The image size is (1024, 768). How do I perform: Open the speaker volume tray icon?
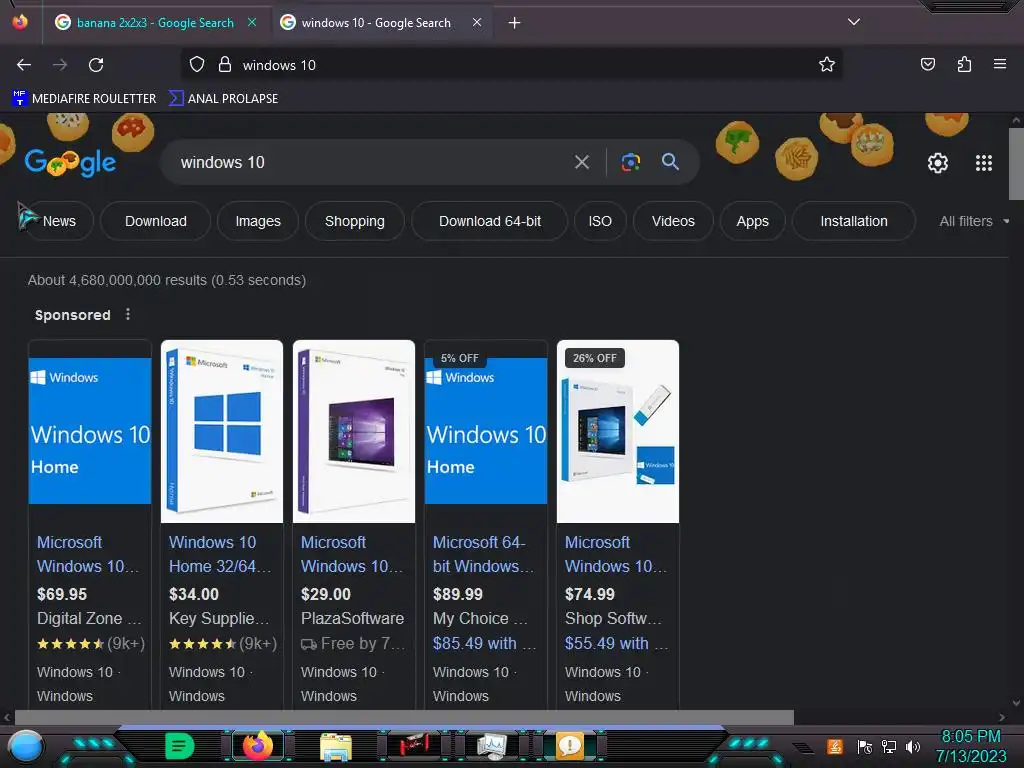[x=912, y=746]
